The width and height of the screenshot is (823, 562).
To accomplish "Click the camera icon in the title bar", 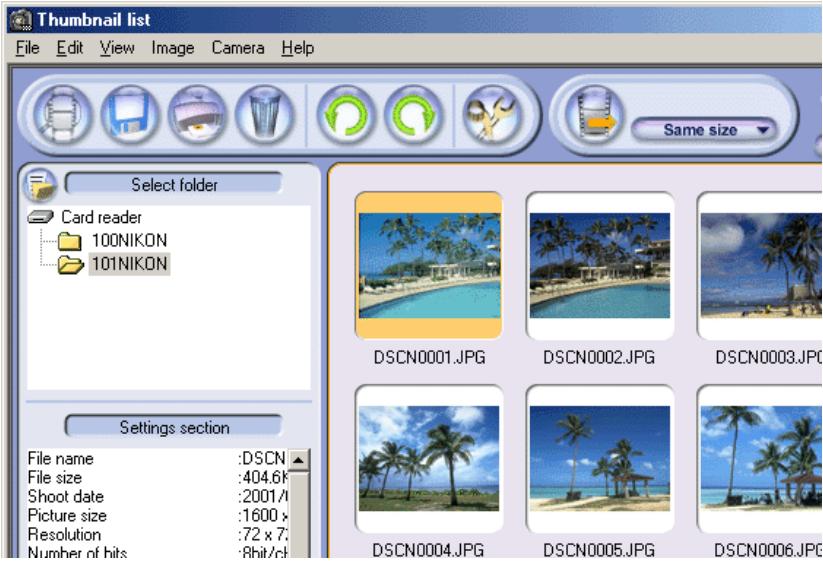I will coord(21,20).
